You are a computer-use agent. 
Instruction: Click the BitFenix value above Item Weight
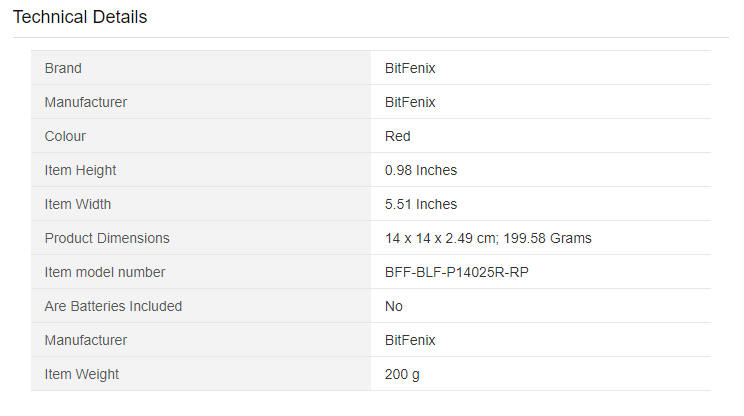pos(410,340)
